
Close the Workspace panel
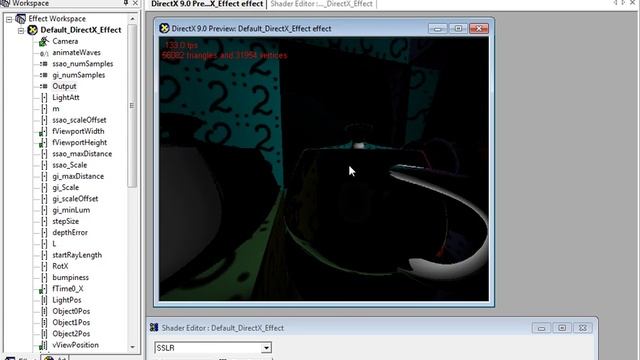tap(135, 3)
